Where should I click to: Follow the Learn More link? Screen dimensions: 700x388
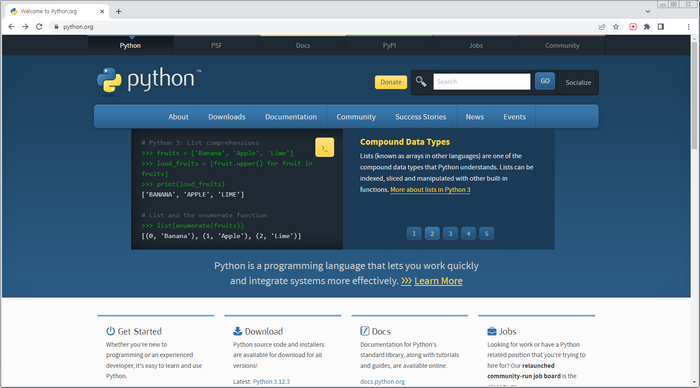tap(438, 281)
